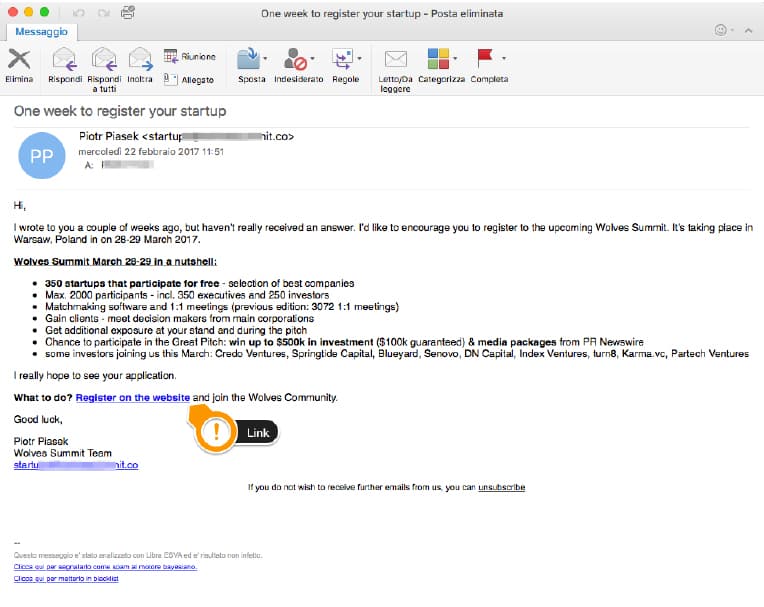Viewport: 764px width, 607px height.
Task: Click the unsubscribe link
Action: [x=501, y=487]
